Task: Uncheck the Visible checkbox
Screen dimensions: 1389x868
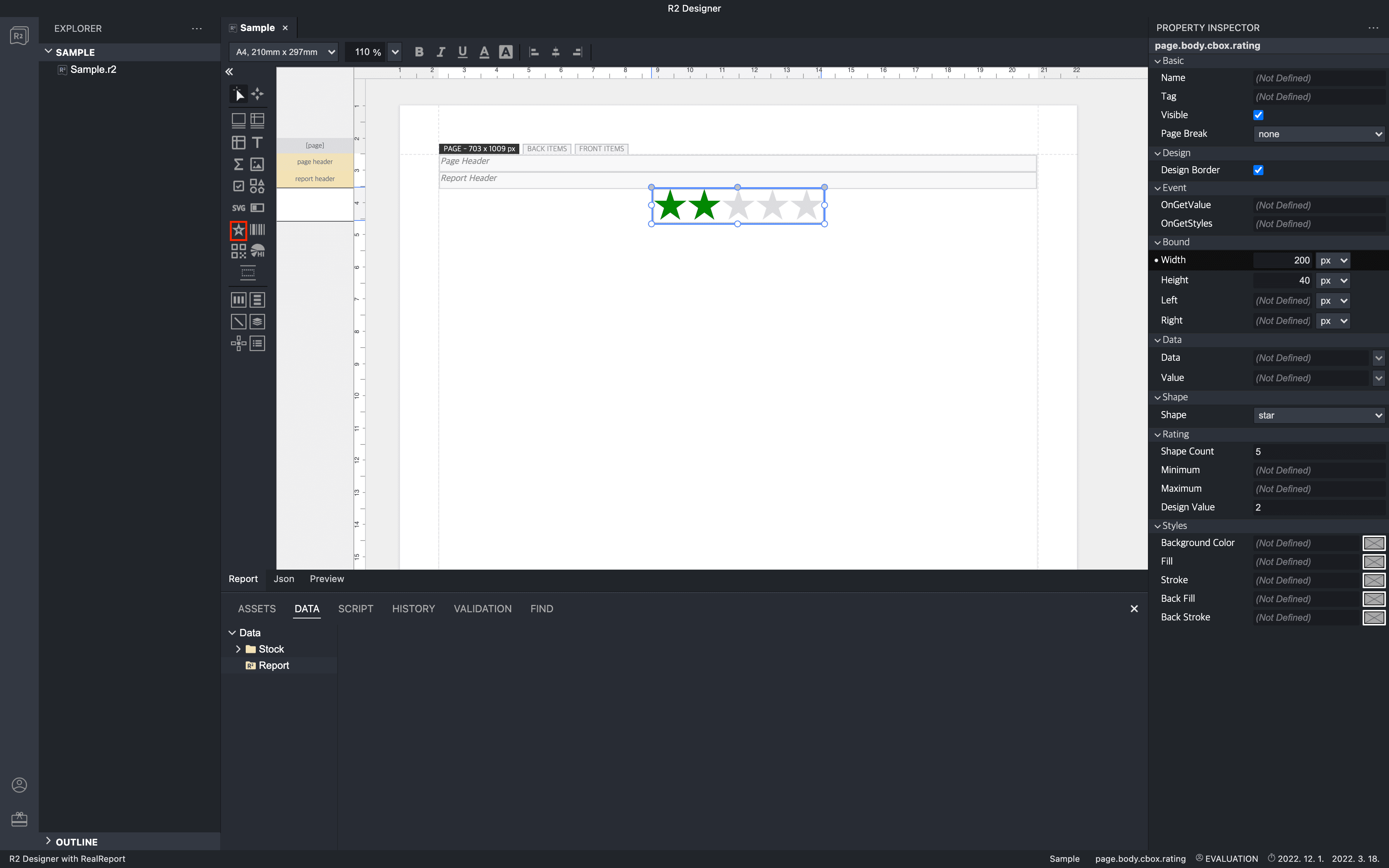Action: (1259, 115)
